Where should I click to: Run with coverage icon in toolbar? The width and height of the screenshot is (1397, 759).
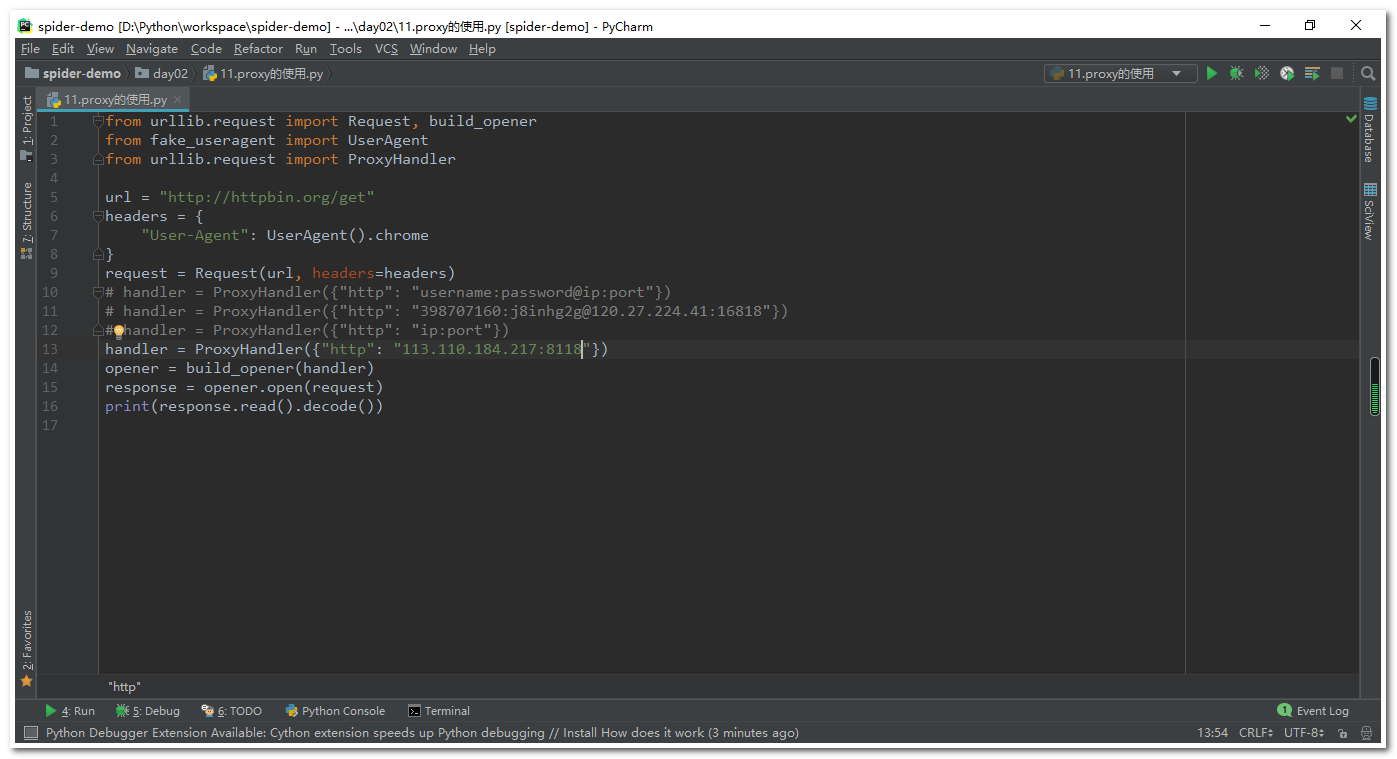click(x=1262, y=73)
